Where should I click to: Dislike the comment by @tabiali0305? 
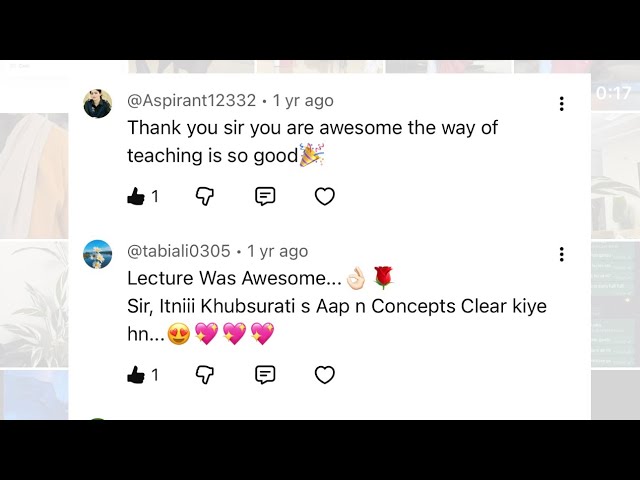click(204, 375)
